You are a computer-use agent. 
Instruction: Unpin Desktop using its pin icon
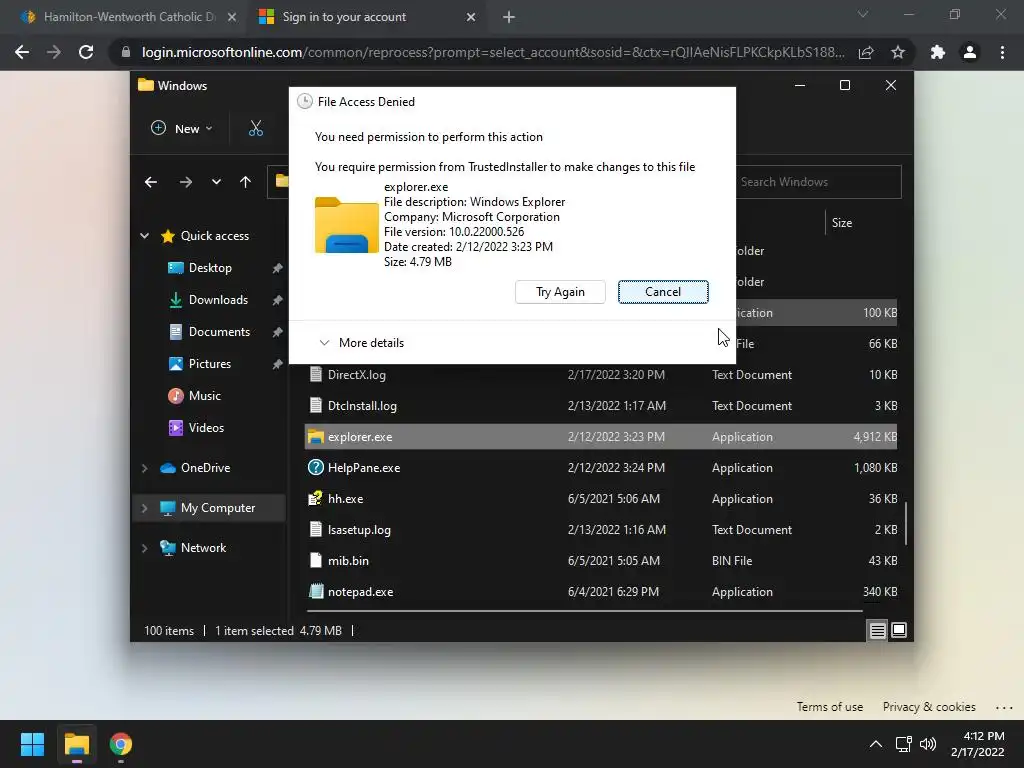click(x=277, y=268)
